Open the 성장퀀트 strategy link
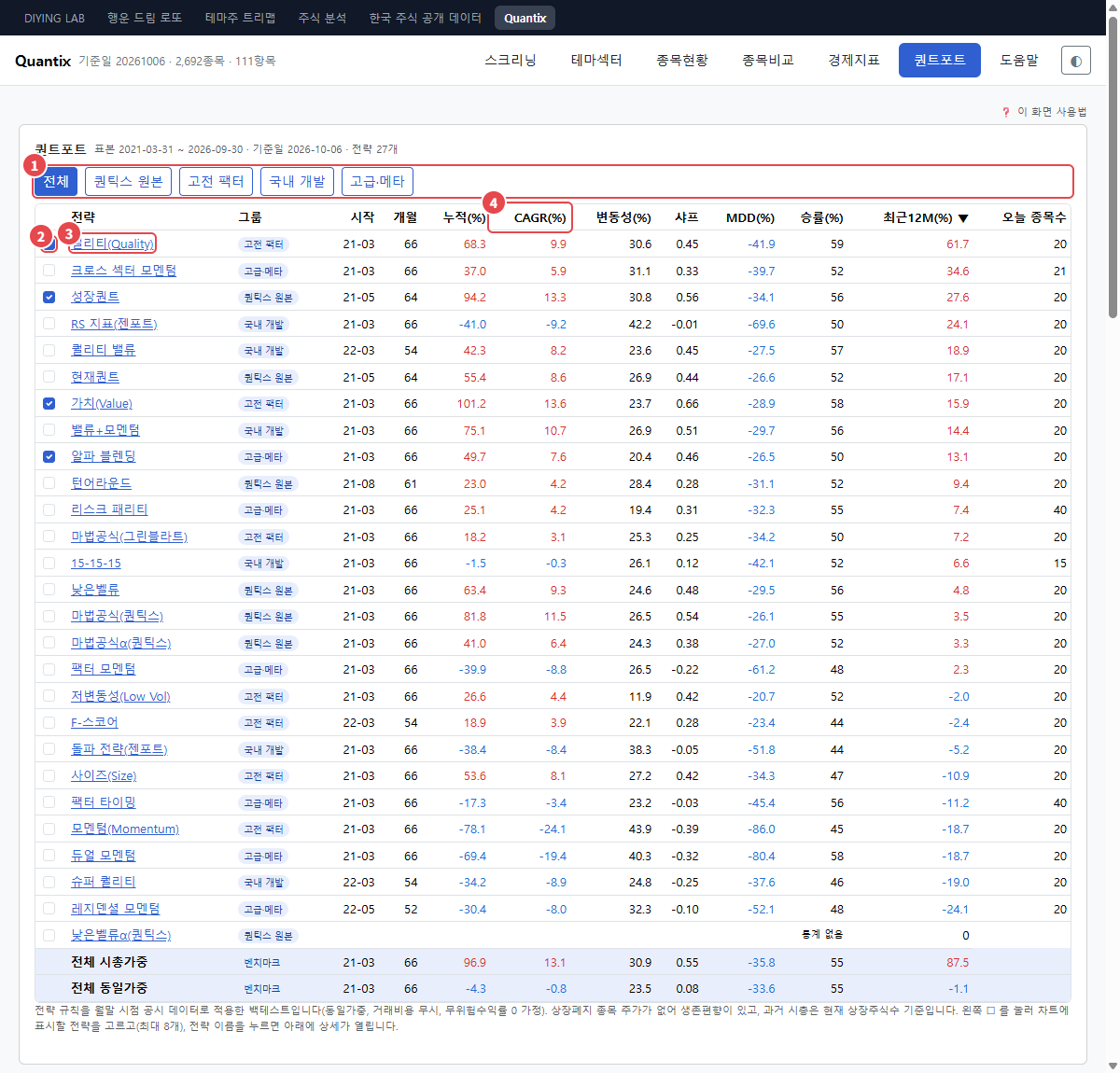Screen dimensions: 1120x1073 click(95, 297)
